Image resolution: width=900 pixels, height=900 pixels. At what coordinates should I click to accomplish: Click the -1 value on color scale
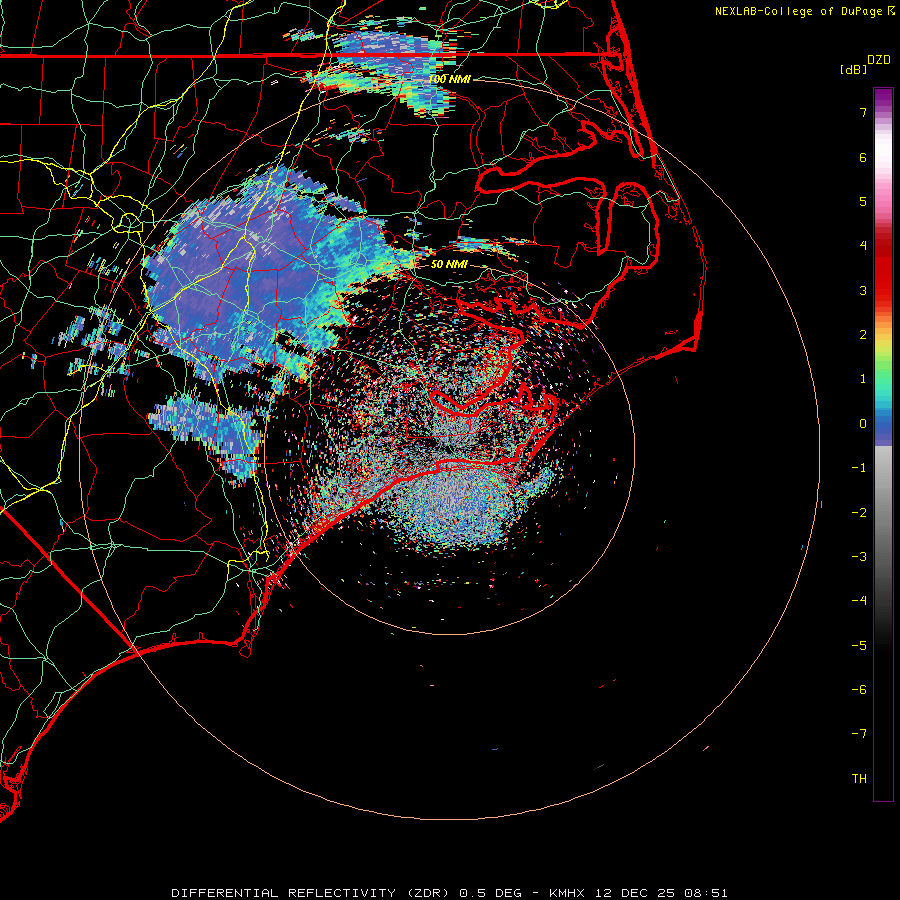pyautogui.click(x=859, y=468)
